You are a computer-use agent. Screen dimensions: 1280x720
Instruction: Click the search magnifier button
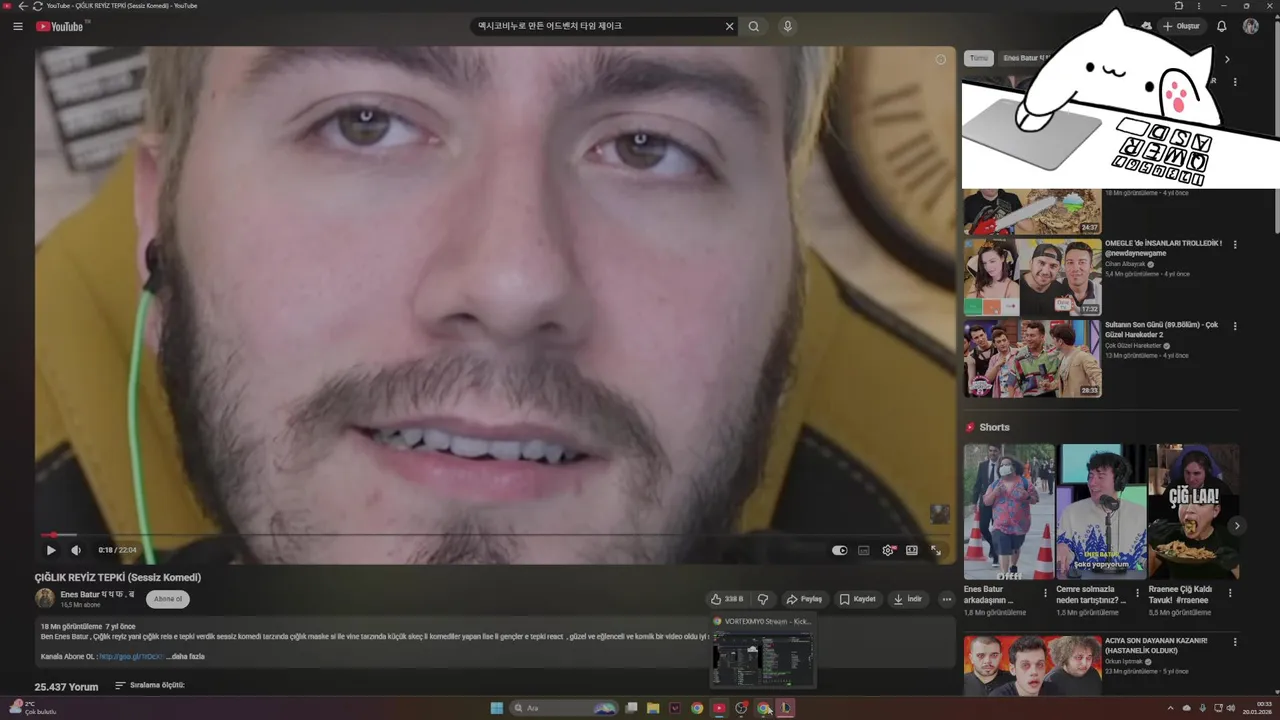[x=754, y=26]
